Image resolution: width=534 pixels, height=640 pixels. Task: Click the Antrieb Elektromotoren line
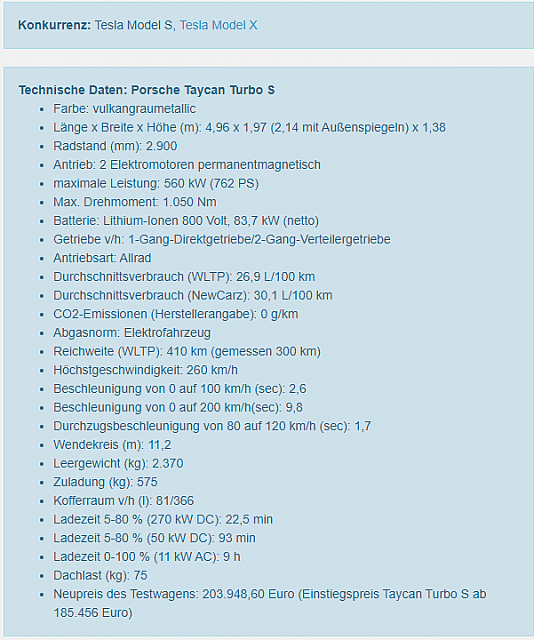point(187,165)
